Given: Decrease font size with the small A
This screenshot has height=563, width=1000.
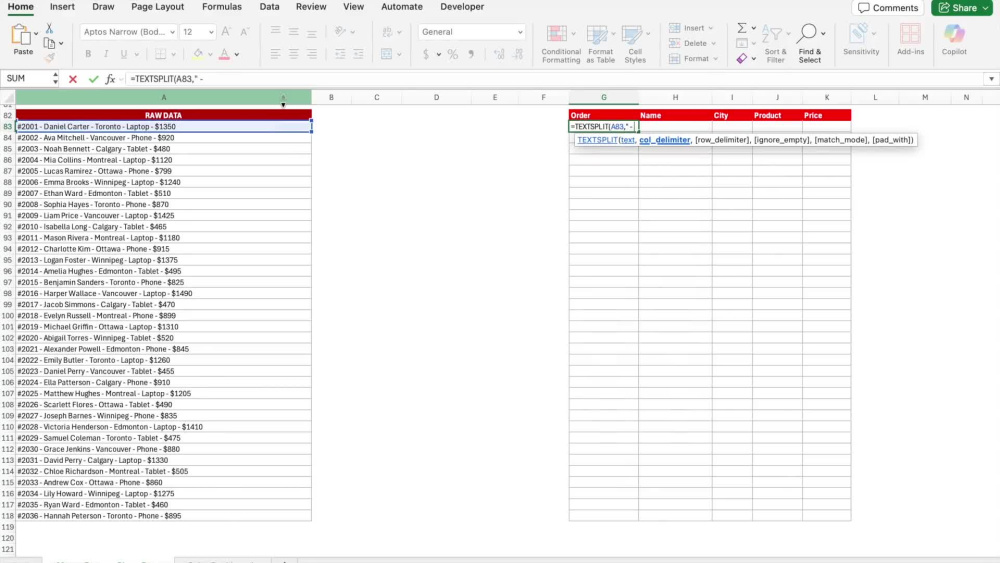Looking at the screenshot, I should click(244, 32).
